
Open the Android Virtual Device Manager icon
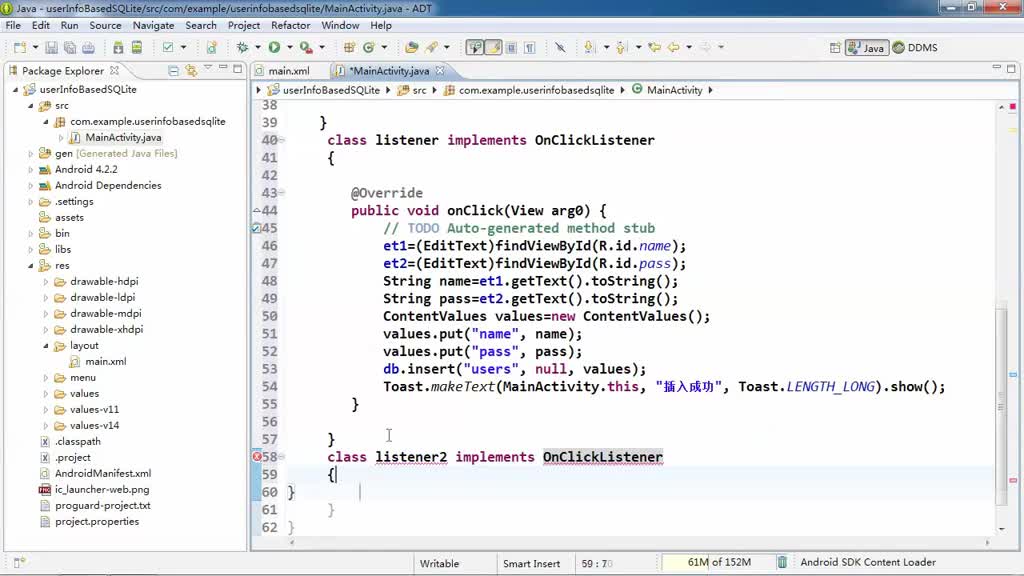[136, 48]
